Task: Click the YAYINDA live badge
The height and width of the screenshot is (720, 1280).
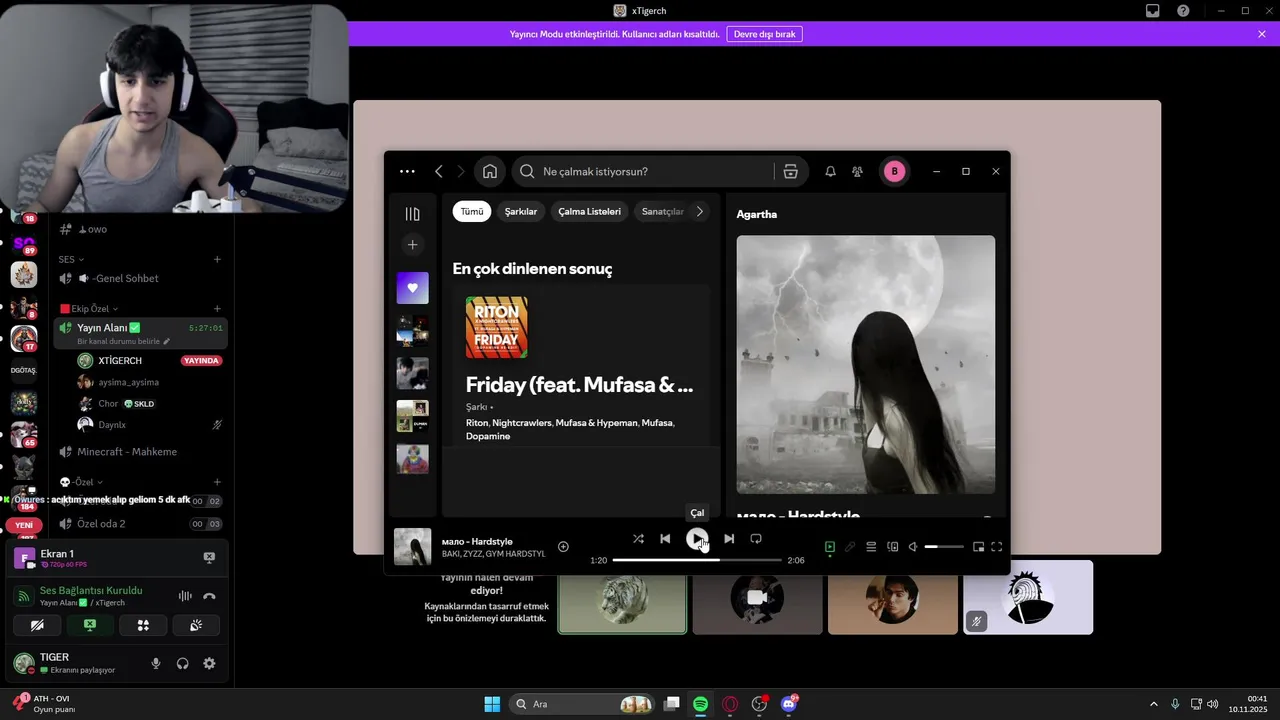Action: click(201, 360)
